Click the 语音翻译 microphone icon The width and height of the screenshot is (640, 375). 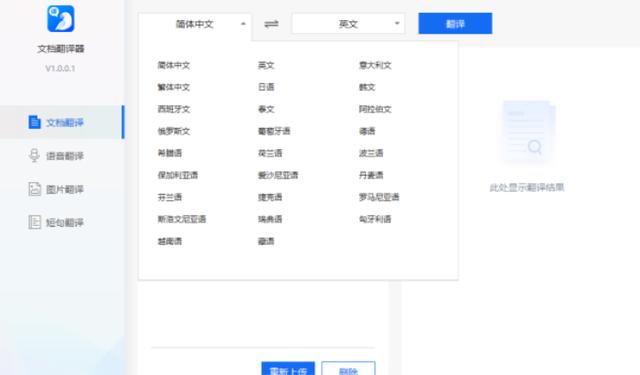34,155
